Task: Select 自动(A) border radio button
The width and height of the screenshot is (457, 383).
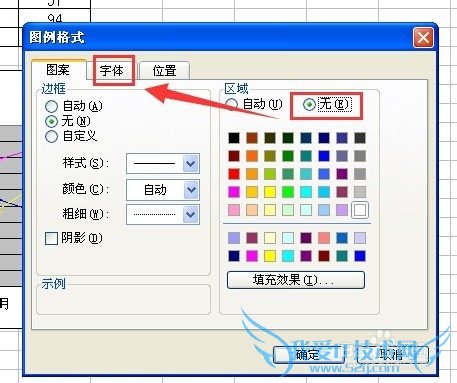Action: click(51, 106)
